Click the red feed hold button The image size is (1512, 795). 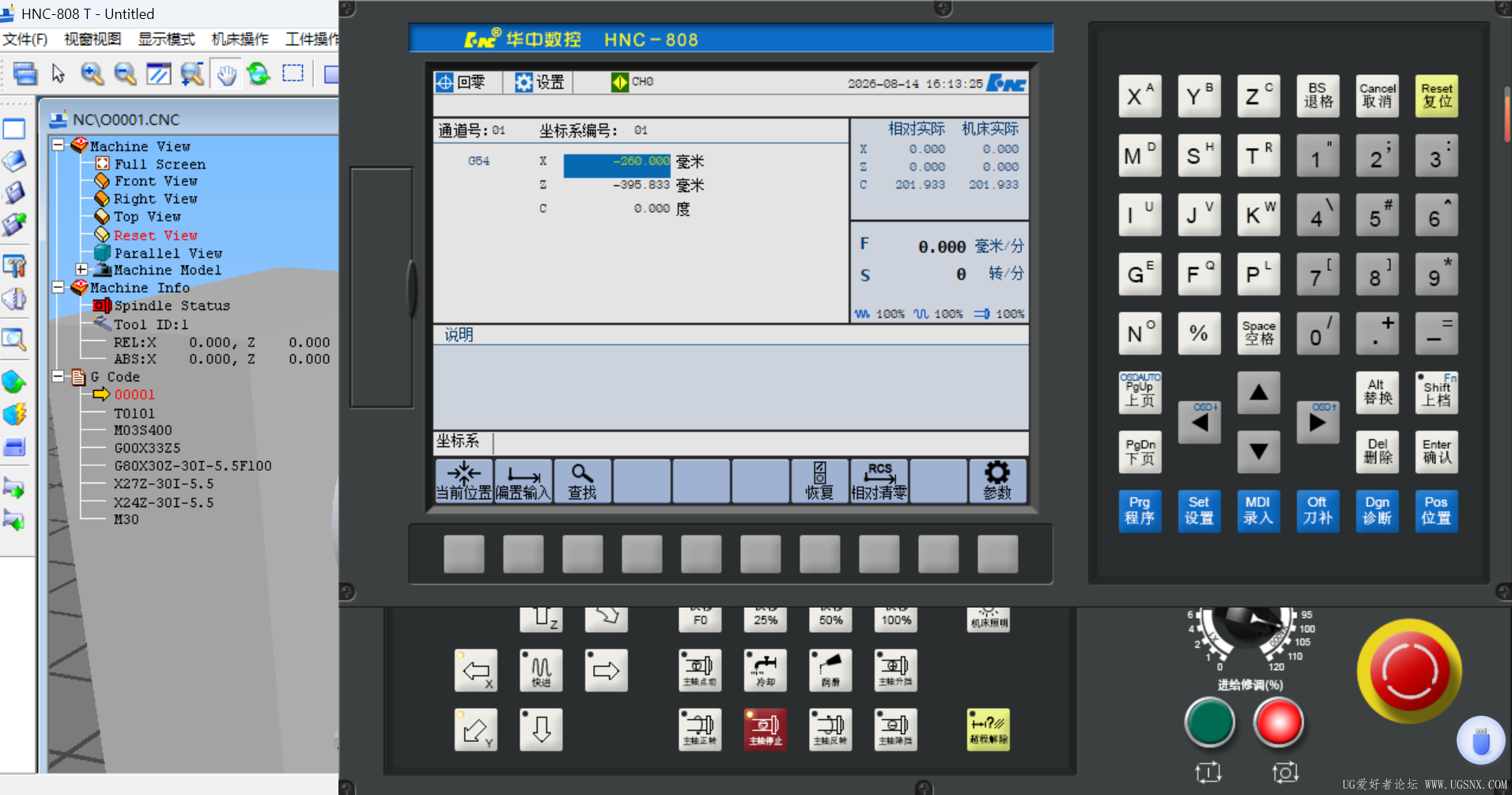pyautogui.click(x=1279, y=722)
